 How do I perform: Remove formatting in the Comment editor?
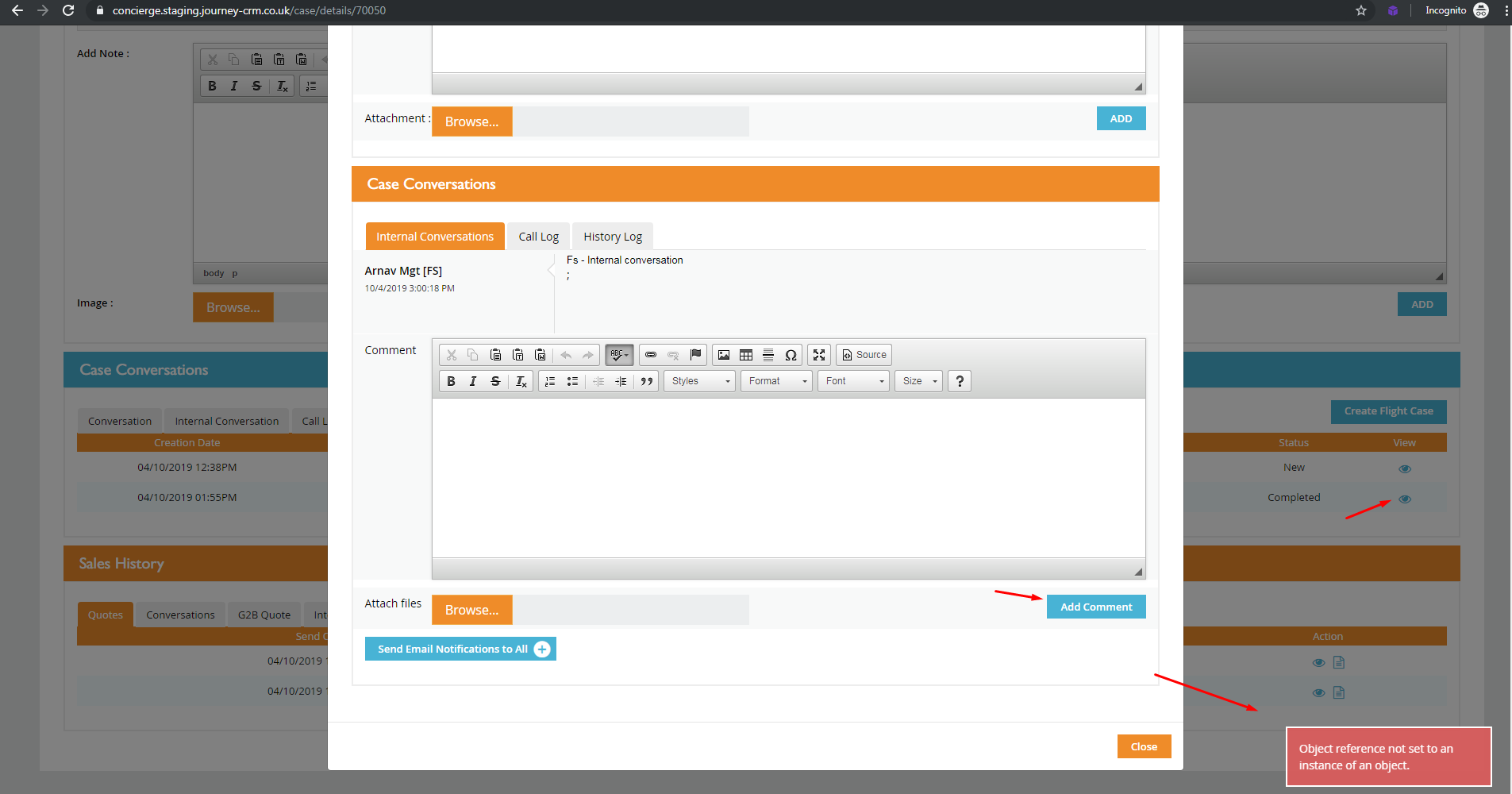[x=521, y=381]
